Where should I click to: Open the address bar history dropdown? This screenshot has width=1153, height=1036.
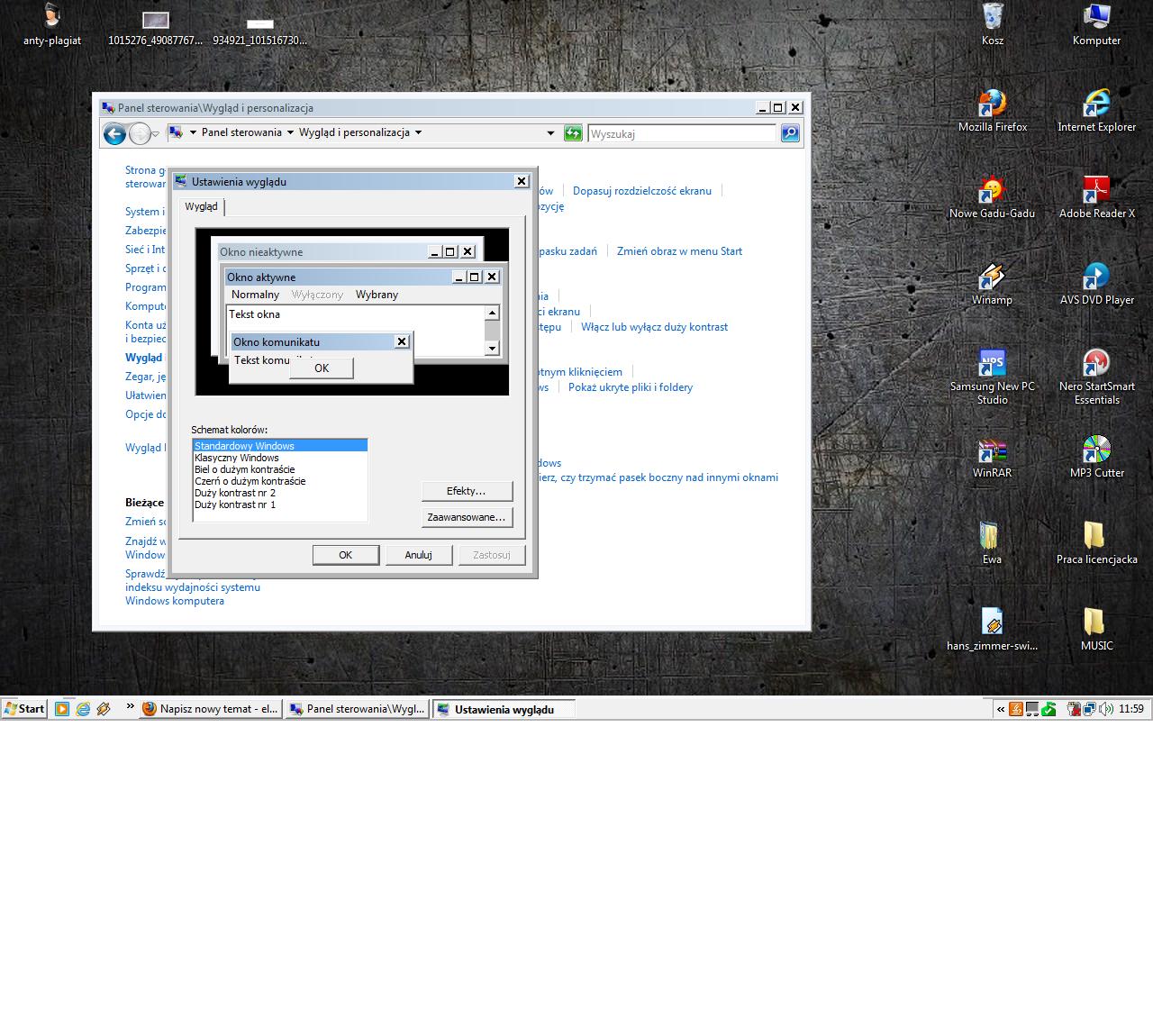(550, 133)
